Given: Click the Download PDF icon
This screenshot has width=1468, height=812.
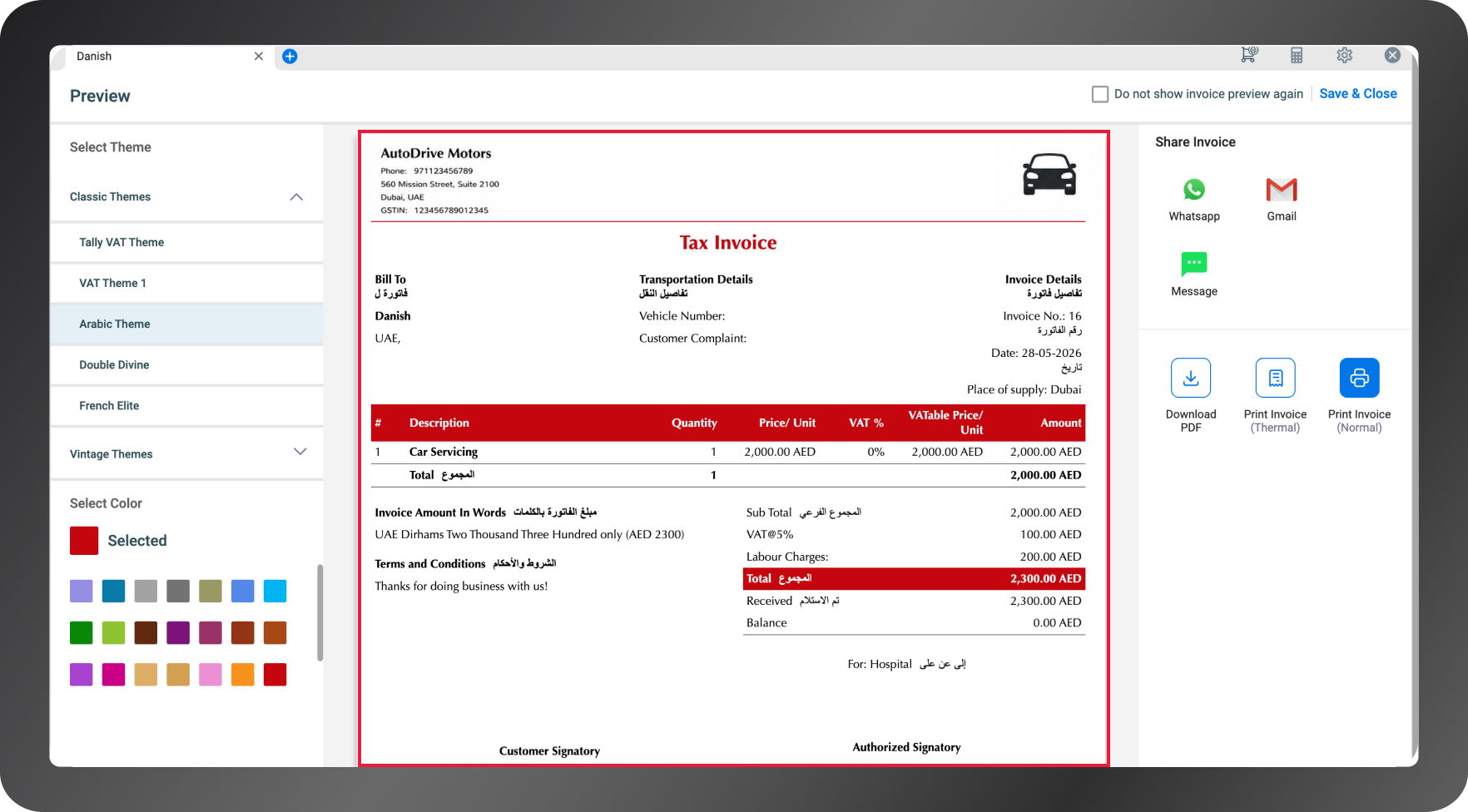Looking at the screenshot, I should [x=1191, y=378].
